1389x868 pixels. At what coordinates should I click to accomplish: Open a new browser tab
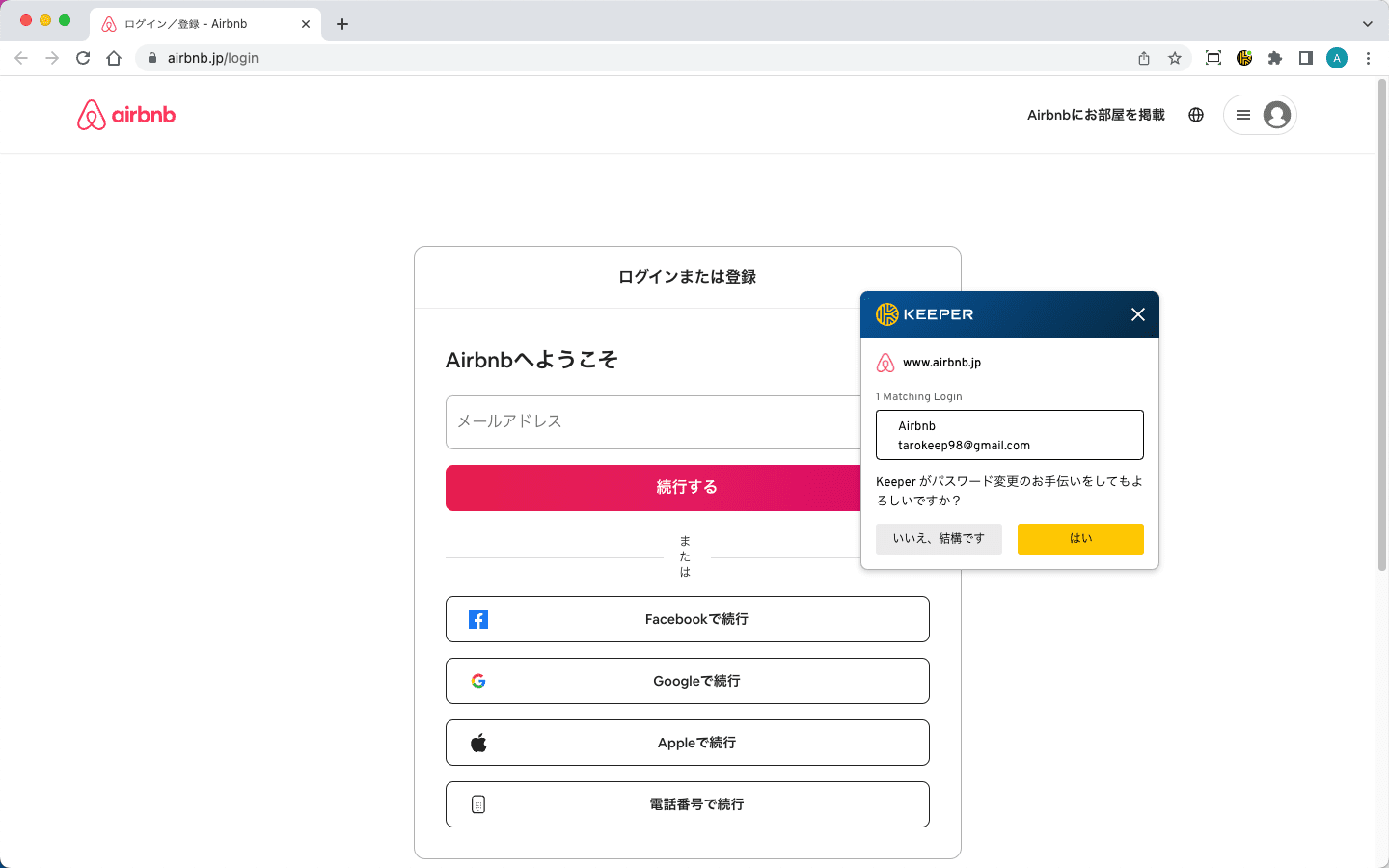tap(342, 24)
